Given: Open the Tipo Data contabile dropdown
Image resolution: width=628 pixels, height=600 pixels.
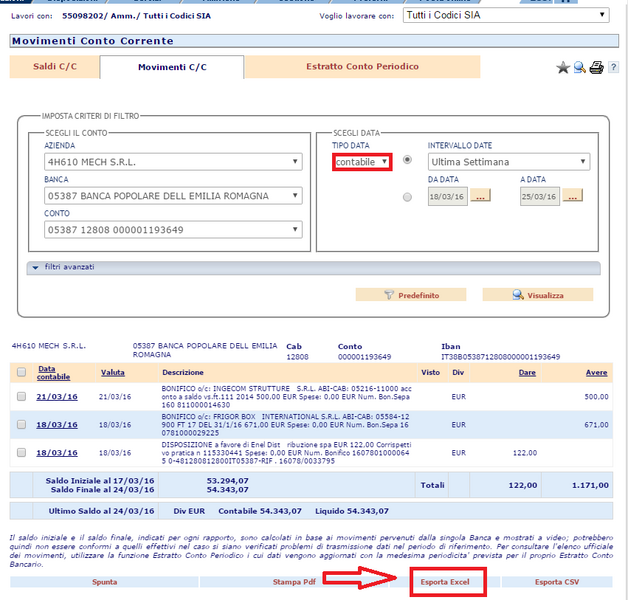Looking at the screenshot, I should point(362,161).
